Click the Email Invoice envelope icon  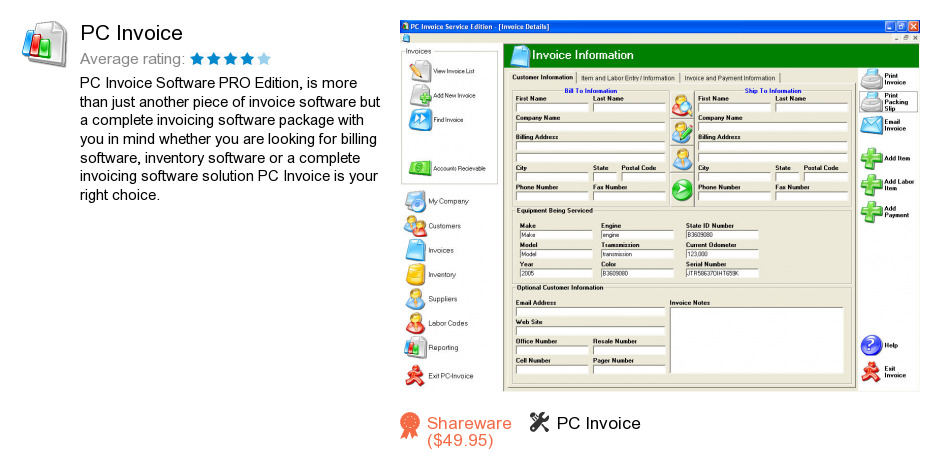[871, 125]
